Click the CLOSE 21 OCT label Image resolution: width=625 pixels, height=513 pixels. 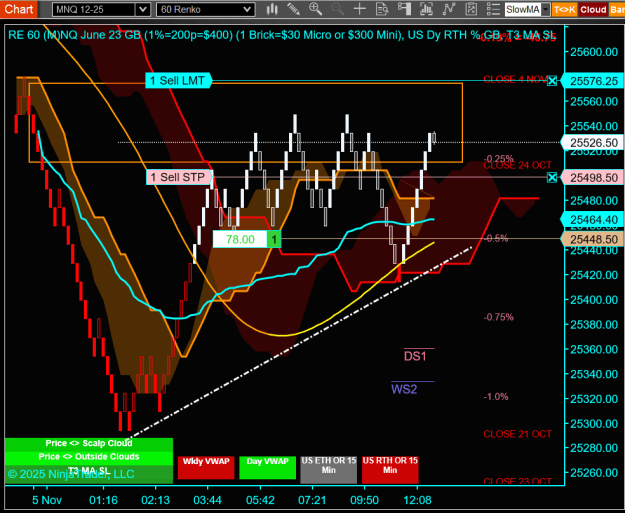pos(517,434)
